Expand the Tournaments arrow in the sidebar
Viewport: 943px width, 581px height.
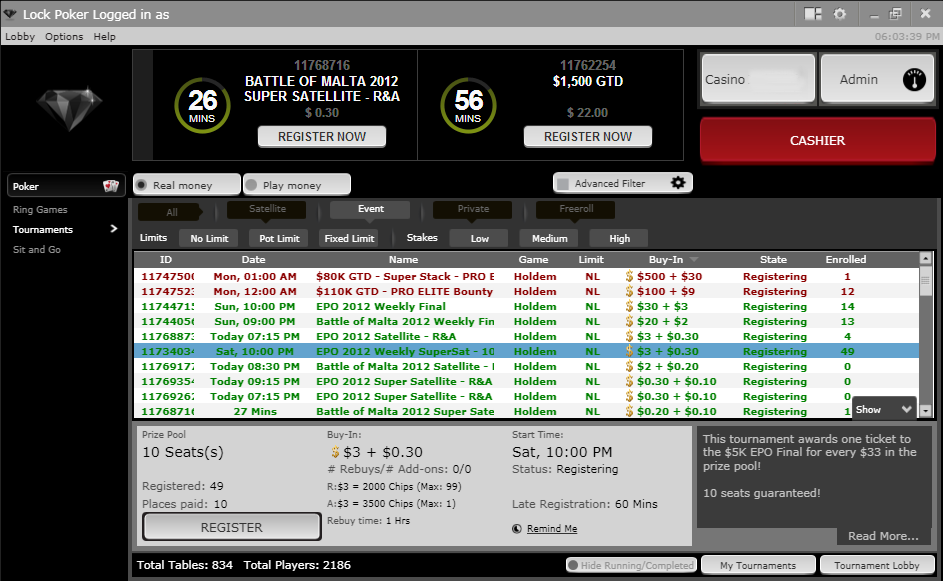(x=114, y=229)
